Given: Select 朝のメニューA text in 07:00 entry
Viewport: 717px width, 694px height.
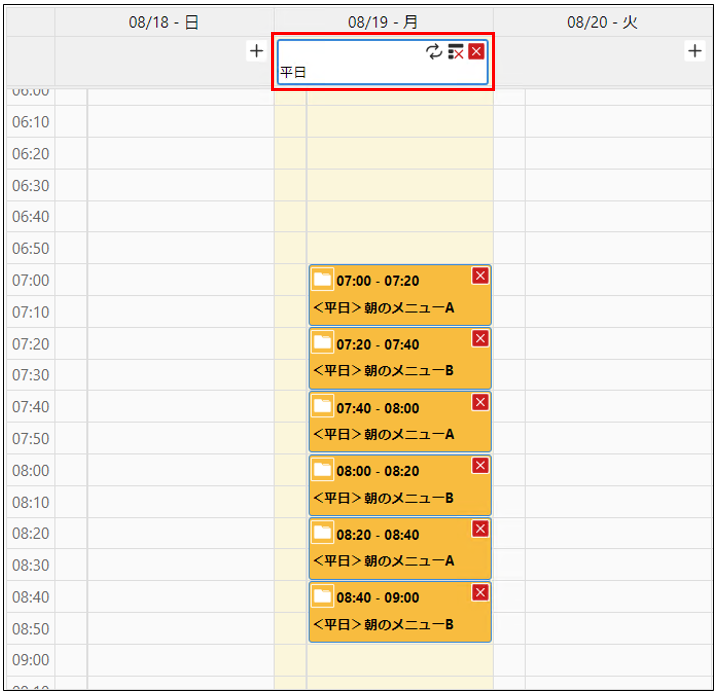Looking at the screenshot, I should point(409,308).
